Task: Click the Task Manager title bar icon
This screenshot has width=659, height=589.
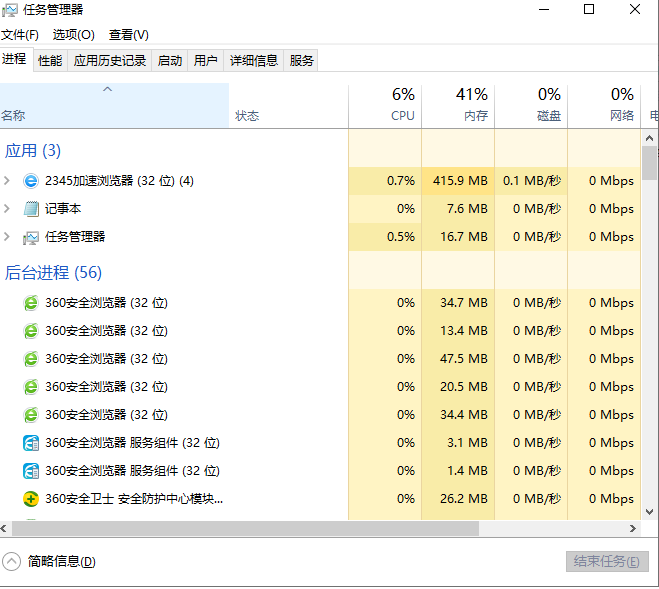Action: 10,10
